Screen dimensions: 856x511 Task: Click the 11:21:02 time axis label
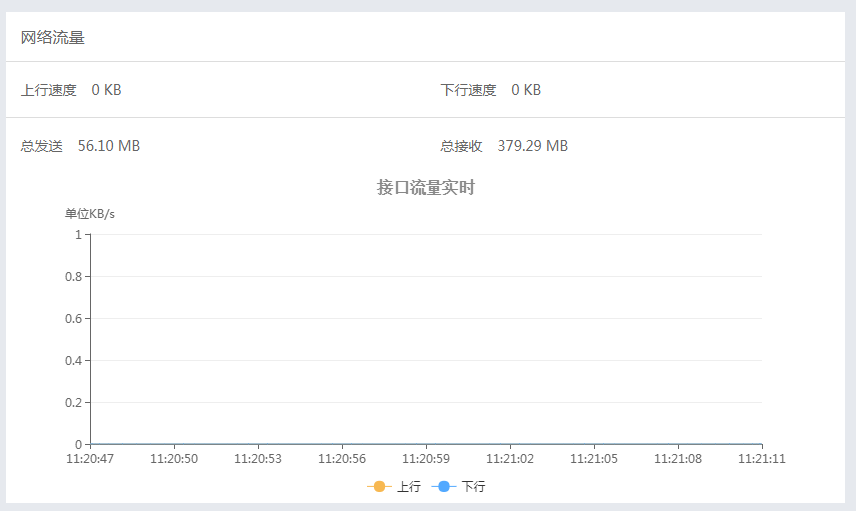coord(510,459)
